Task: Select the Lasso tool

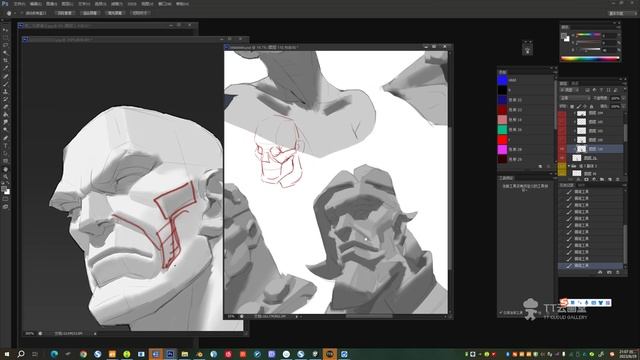Action: (5, 45)
